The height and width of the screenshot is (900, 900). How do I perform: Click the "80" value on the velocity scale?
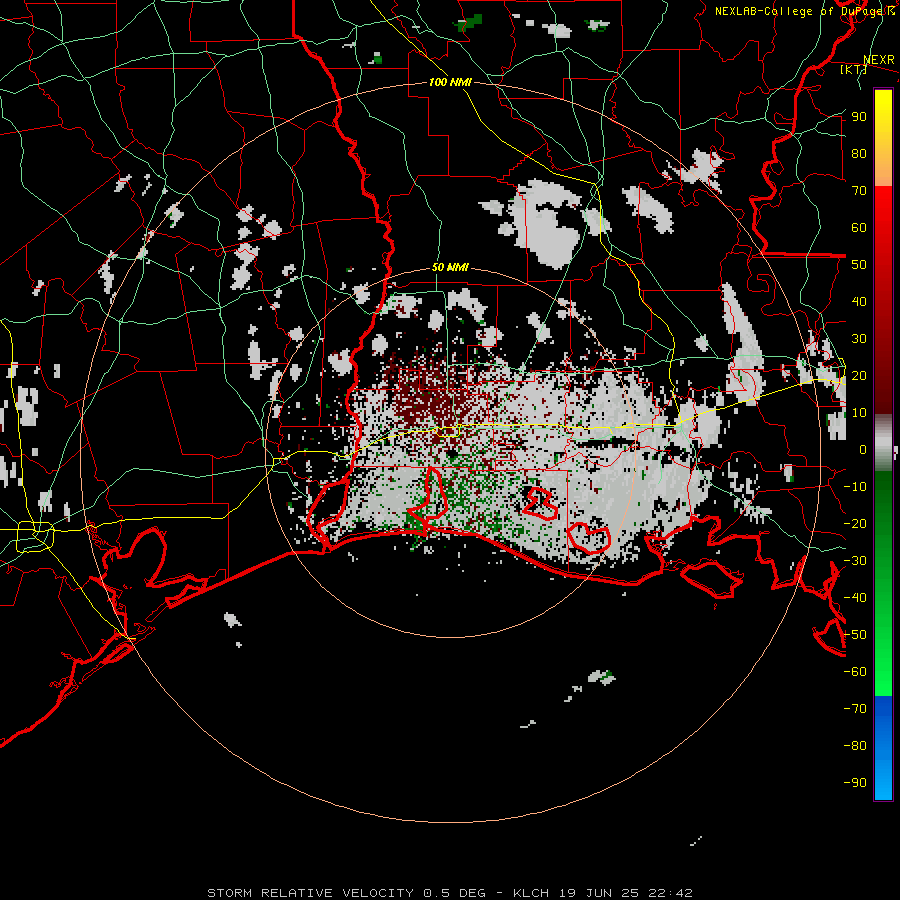pyautogui.click(x=859, y=153)
